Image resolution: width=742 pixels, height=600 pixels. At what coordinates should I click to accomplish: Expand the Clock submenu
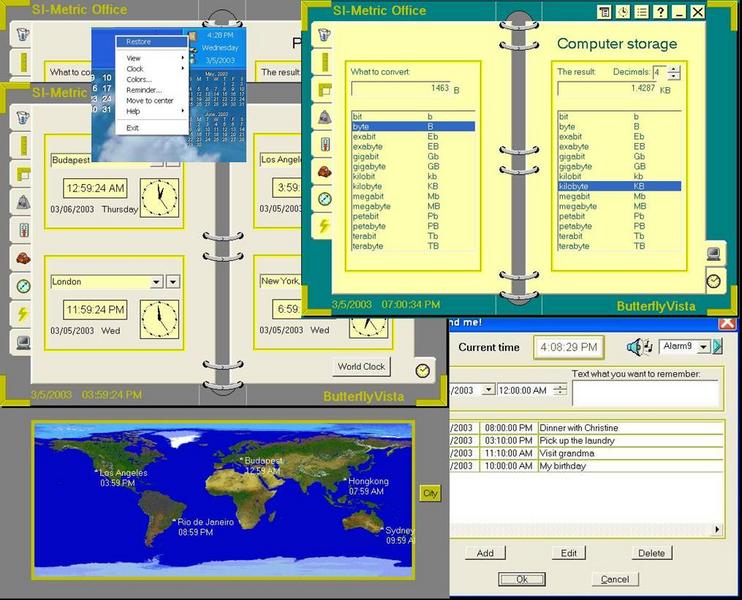click(x=153, y=69)
